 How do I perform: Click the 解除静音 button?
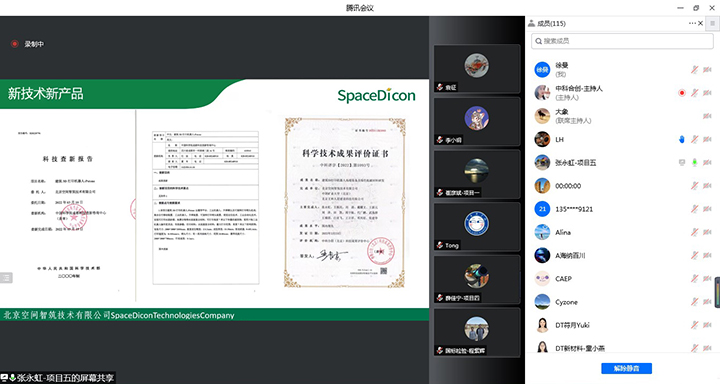point(626,368)
